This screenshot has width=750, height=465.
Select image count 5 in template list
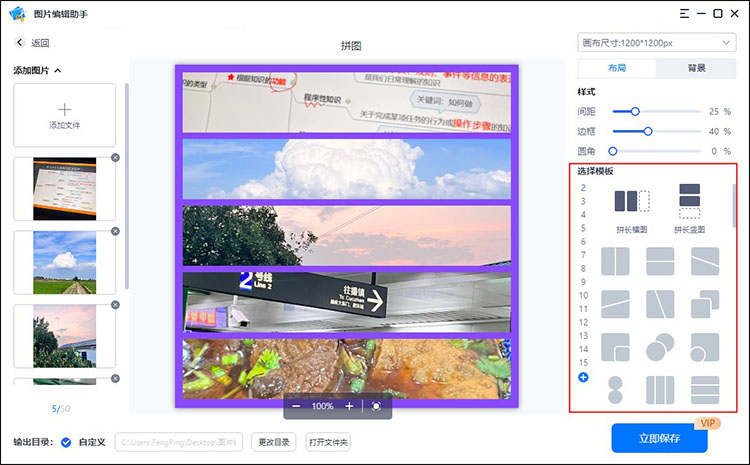tap(583, 228)
